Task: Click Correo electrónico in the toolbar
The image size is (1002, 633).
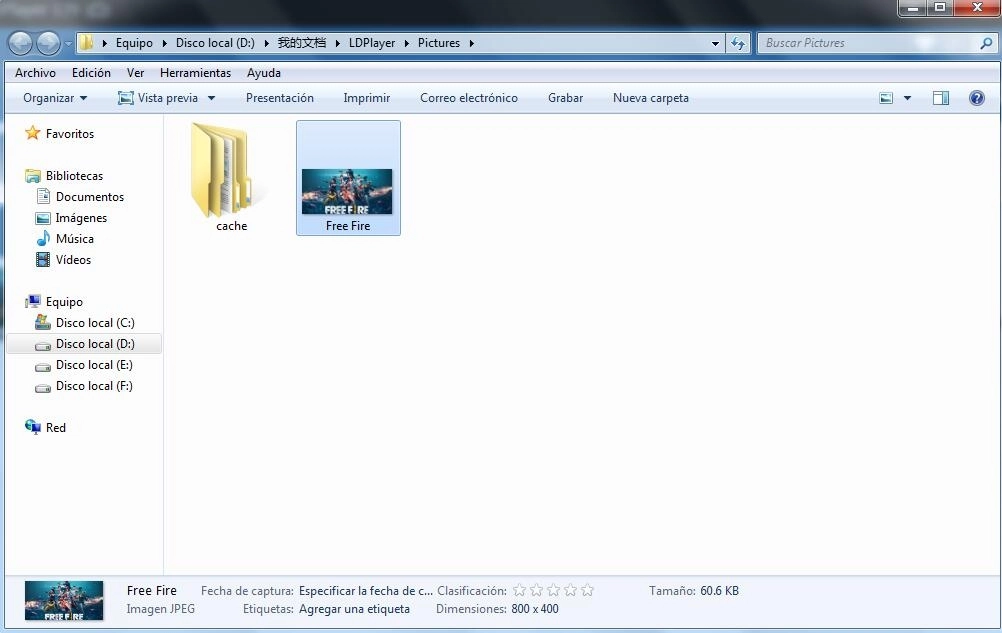Action: pos(469,98)
